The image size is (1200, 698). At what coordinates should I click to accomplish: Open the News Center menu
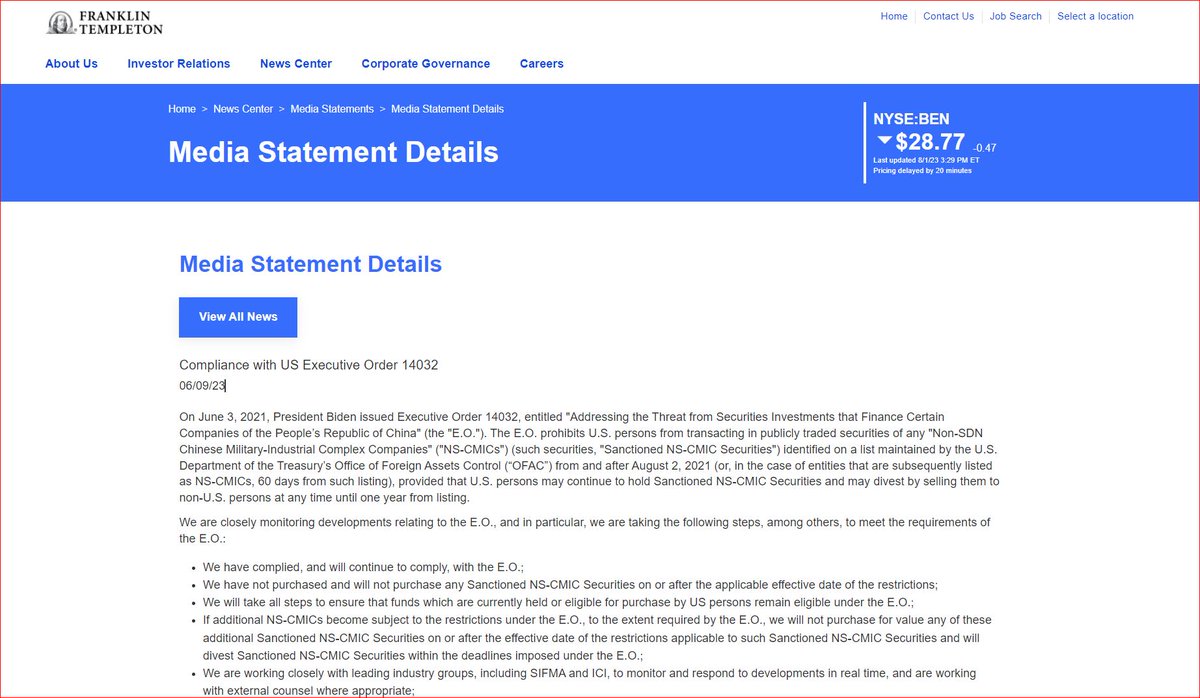click(x=296, y=64)
